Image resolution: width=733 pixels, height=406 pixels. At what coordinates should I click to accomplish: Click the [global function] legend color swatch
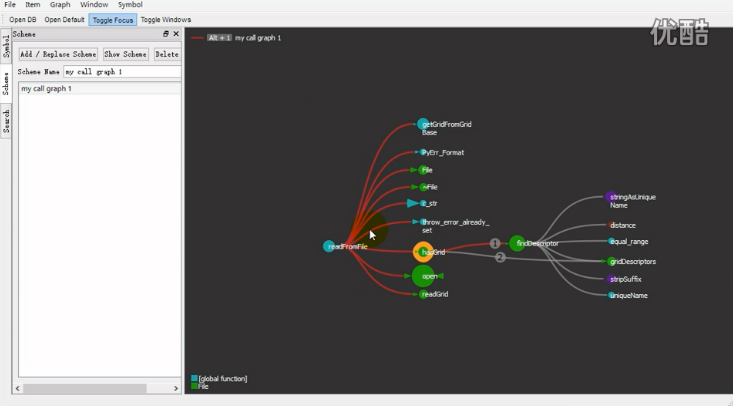pyautogui.click(x=194, y=378)
